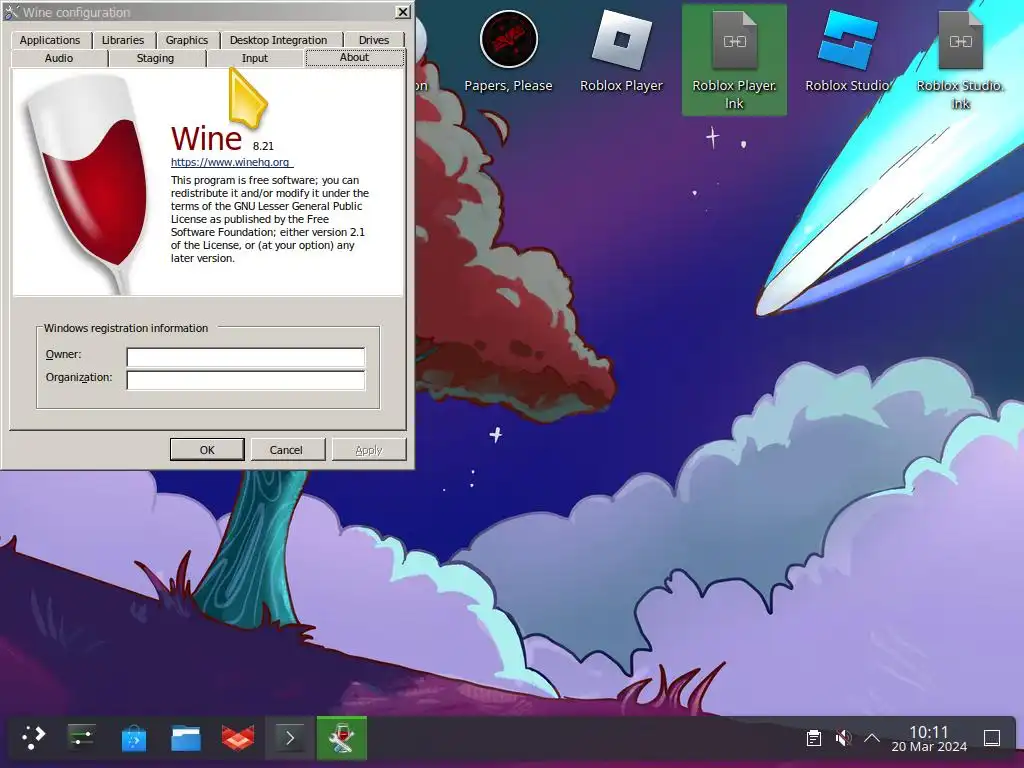
Task: Select the Roblox Studio desktop icon
Action: pyautogui.click(x=847, y=52)
